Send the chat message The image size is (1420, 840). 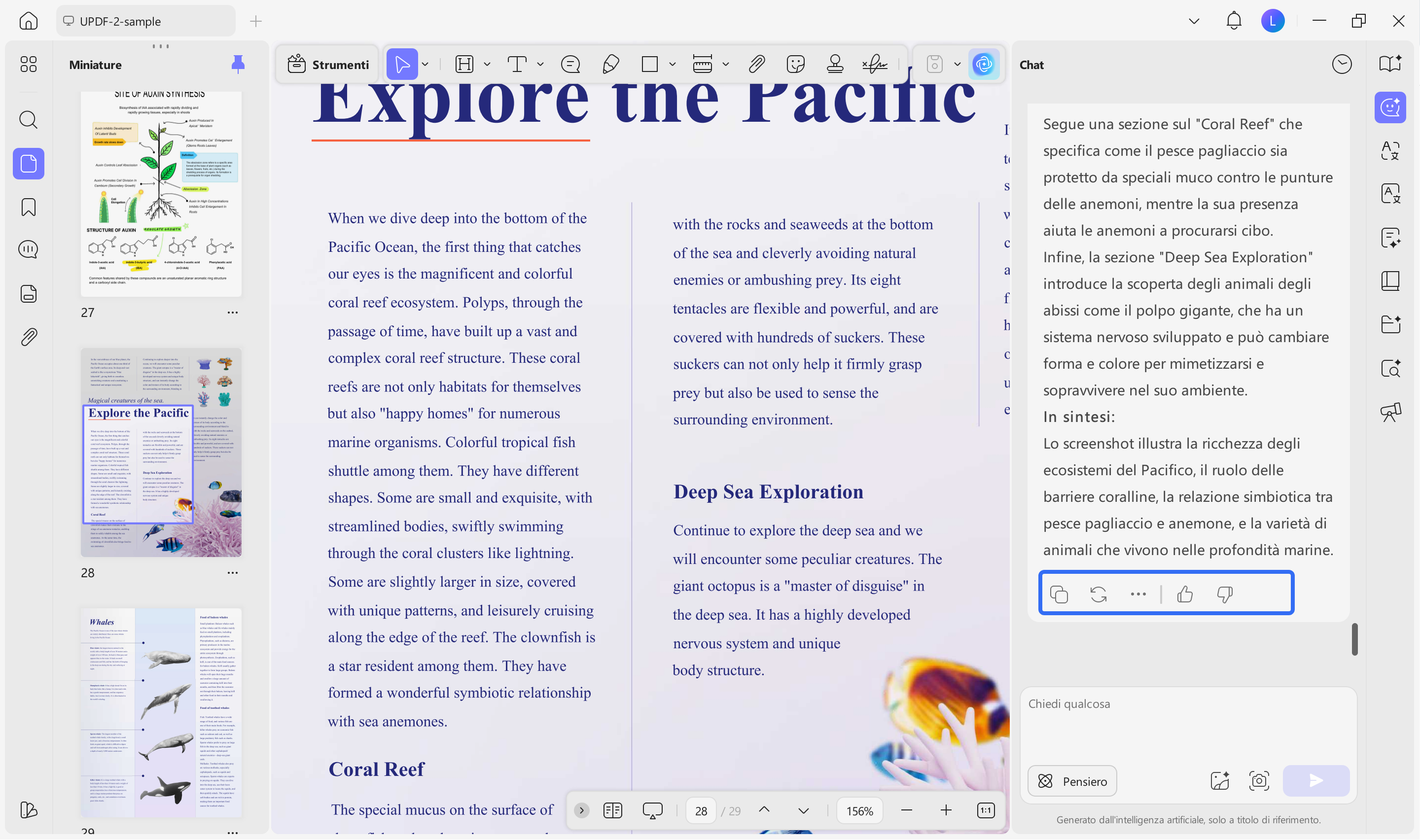coord(1316,781)
